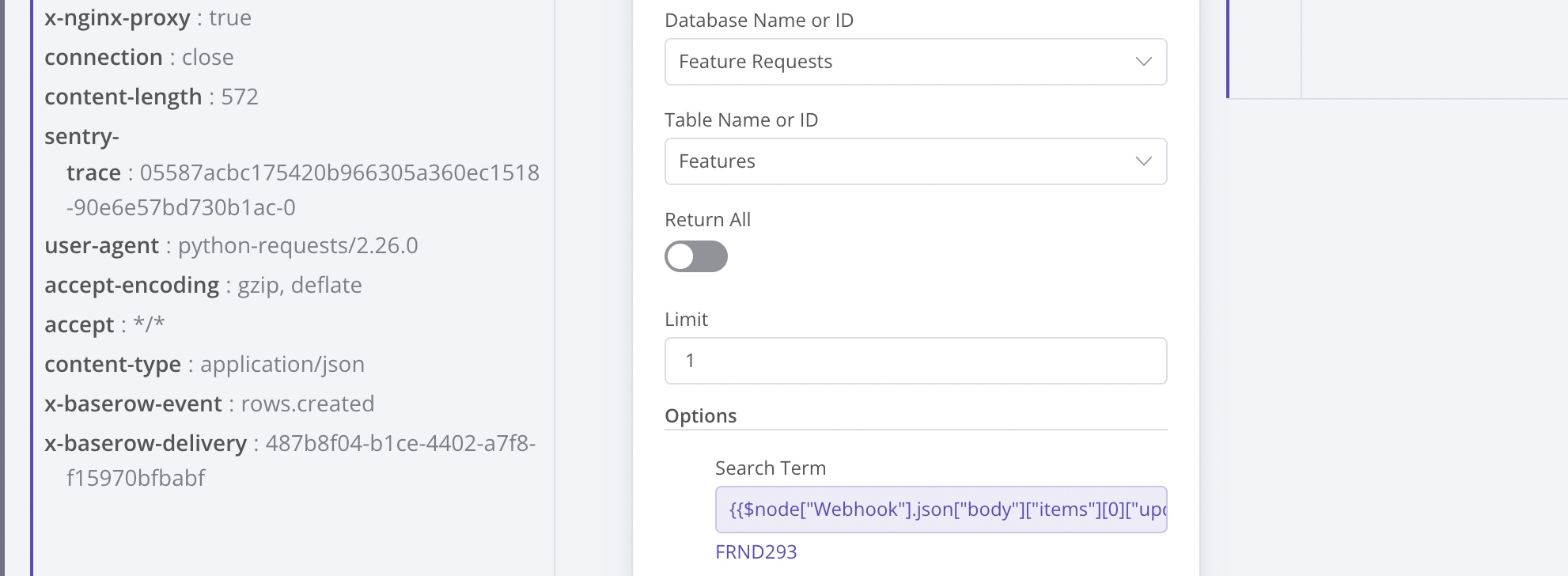The image size is (1568, 576).
Task: Click the Search Term label
Action: [770, 468]
